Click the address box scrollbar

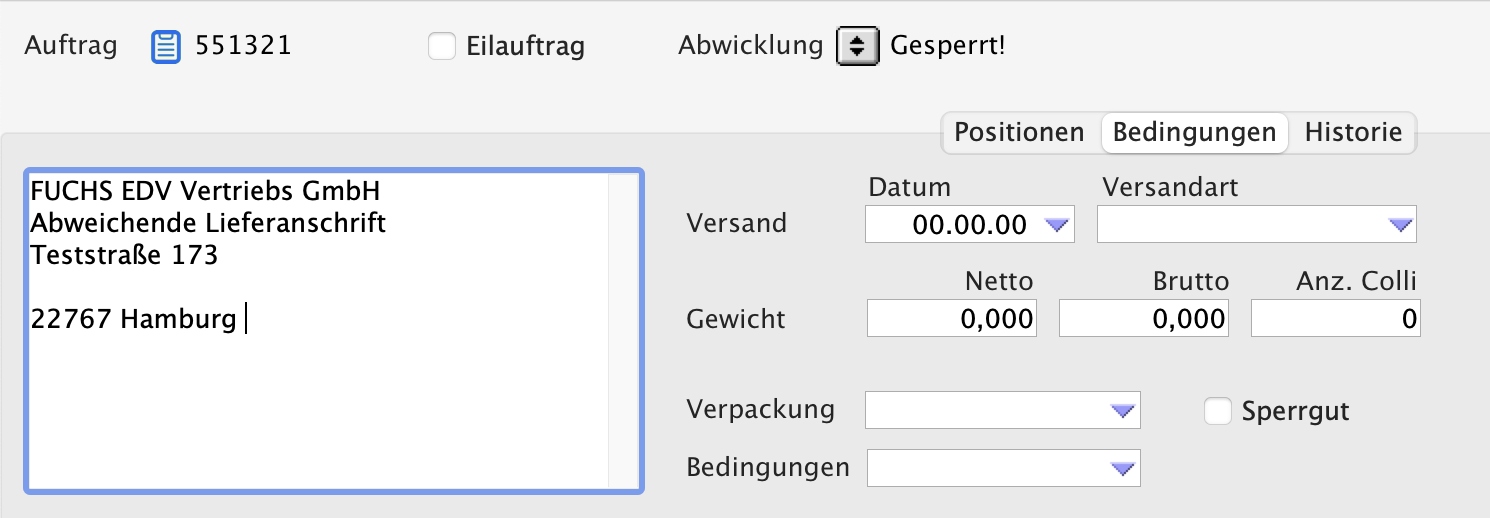[x=623, y=330]
